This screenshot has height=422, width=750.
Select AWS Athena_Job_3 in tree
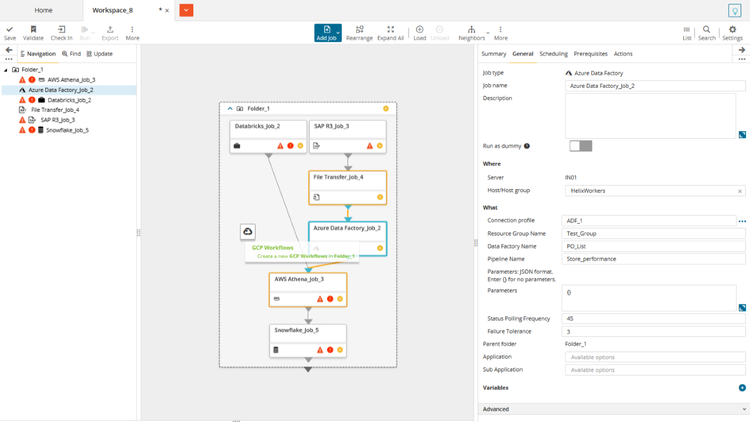coord(71,80)
